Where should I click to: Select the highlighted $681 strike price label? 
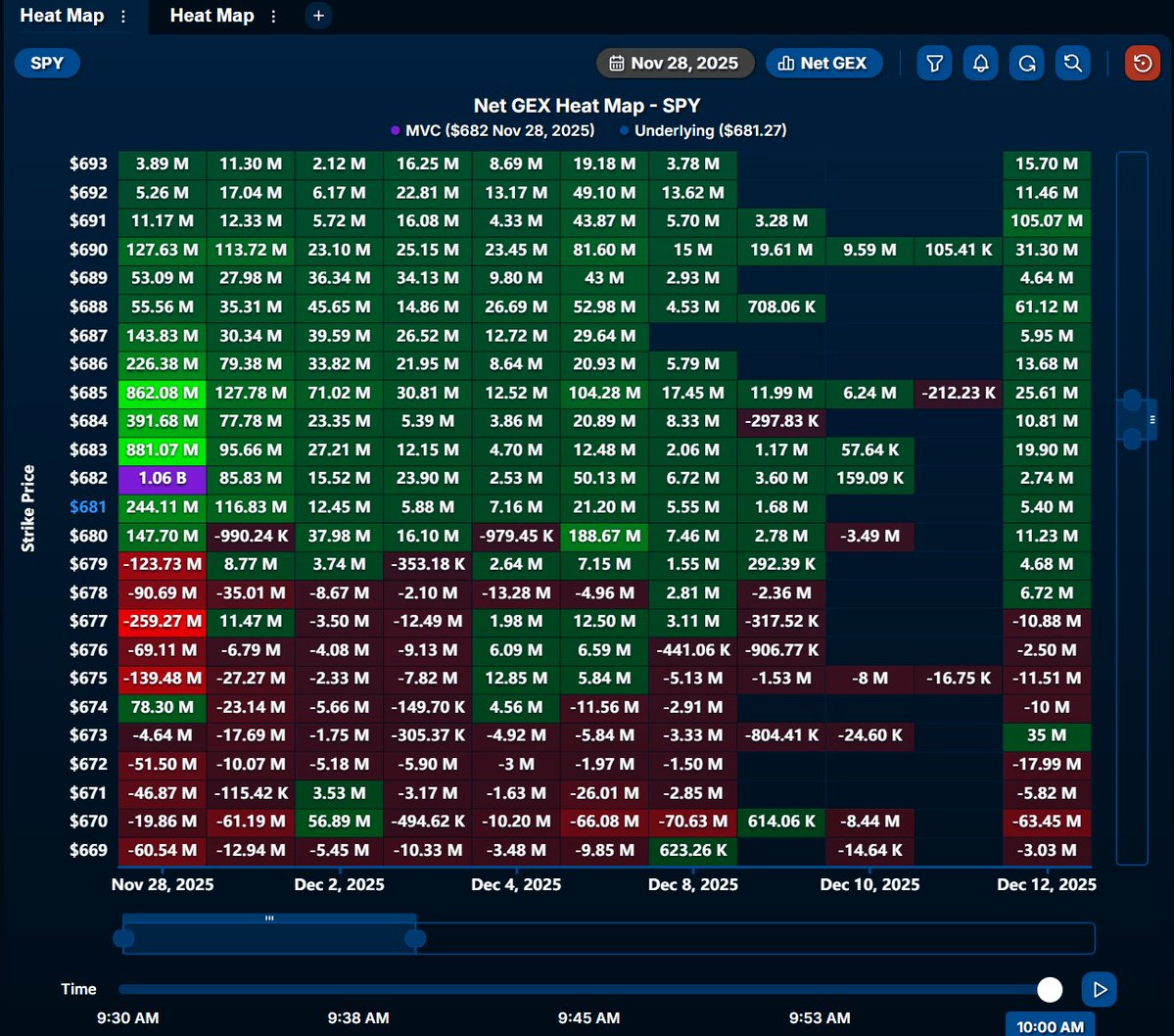pyautogui.click(x=87, y=507)
